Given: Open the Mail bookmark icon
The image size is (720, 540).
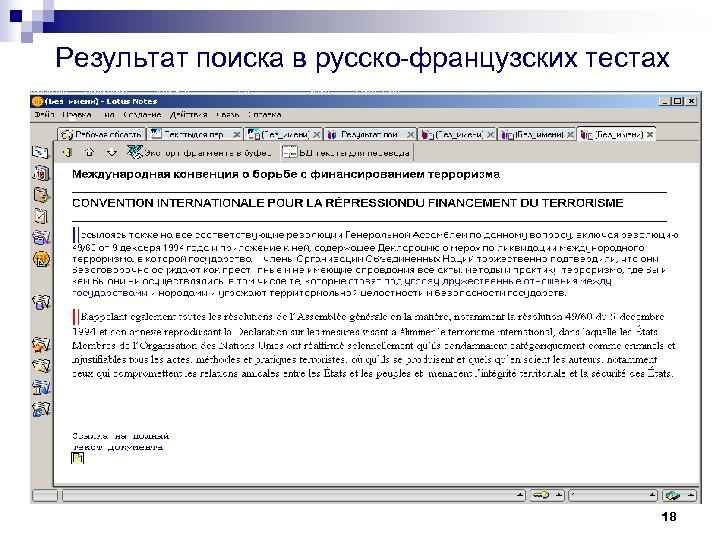Looking at the screenshot, I should [40, 152].
